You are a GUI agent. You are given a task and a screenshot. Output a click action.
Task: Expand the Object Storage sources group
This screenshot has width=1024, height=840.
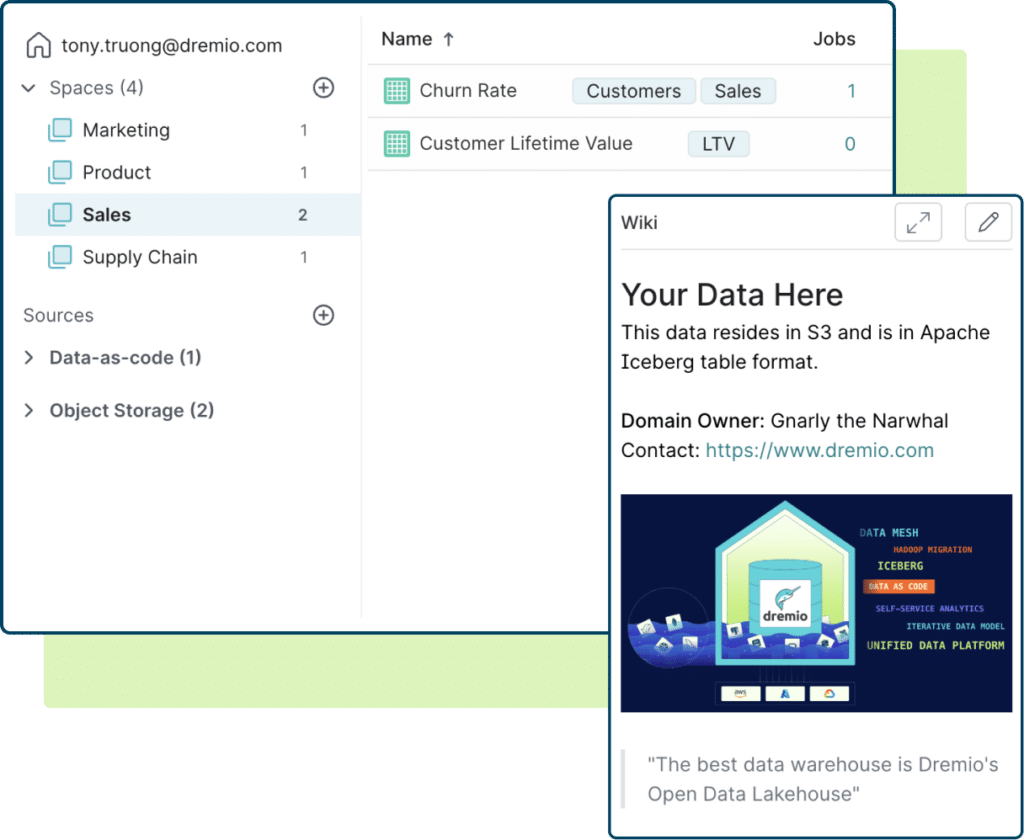[29, 410]
